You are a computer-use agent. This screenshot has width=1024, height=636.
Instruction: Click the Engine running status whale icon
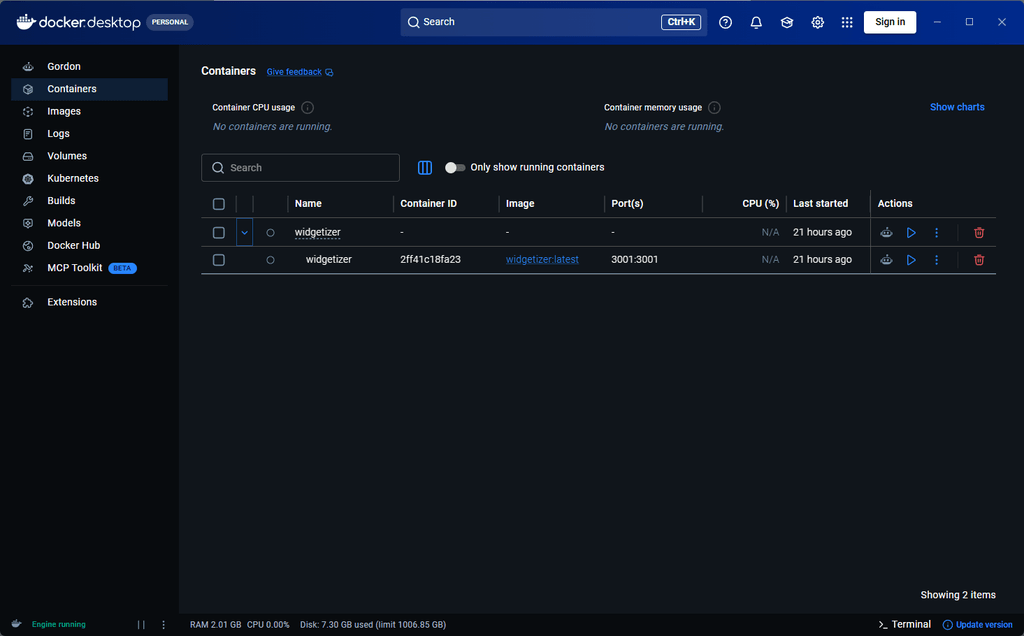click(17, 624)
